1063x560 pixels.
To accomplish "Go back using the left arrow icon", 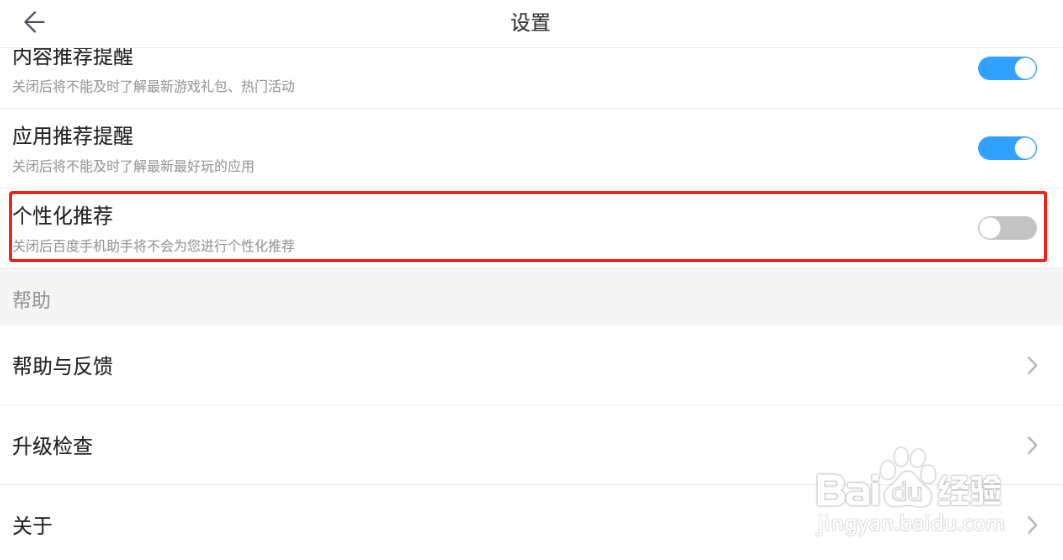I will pyautogui.click(x=34, y=22).
